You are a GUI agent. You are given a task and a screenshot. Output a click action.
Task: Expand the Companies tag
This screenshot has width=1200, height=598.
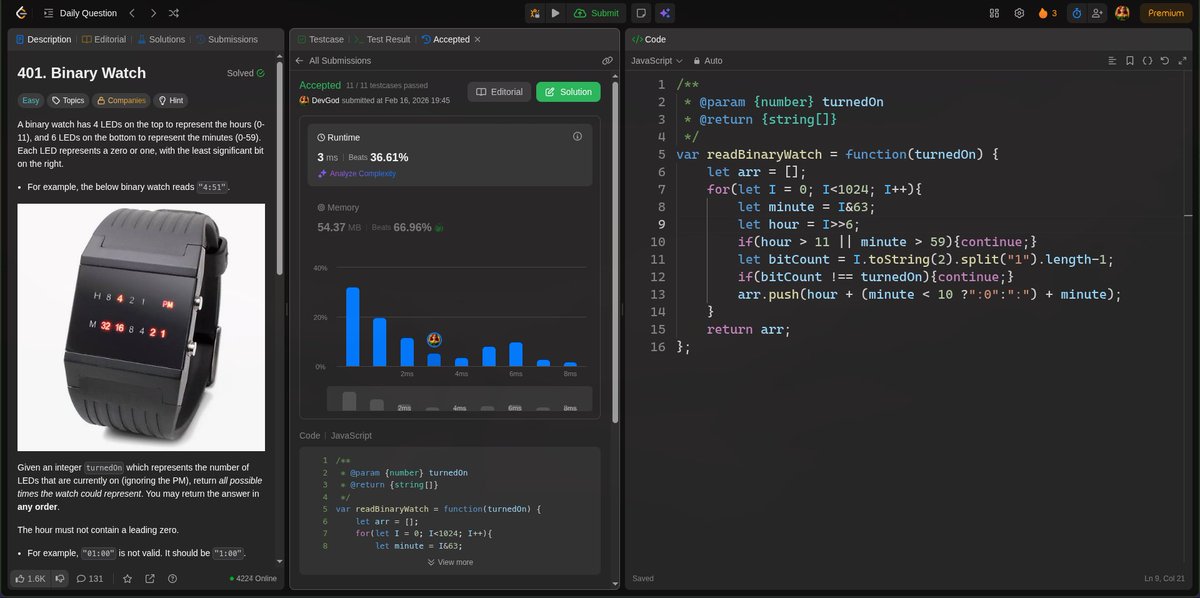[x=120, y=100]
